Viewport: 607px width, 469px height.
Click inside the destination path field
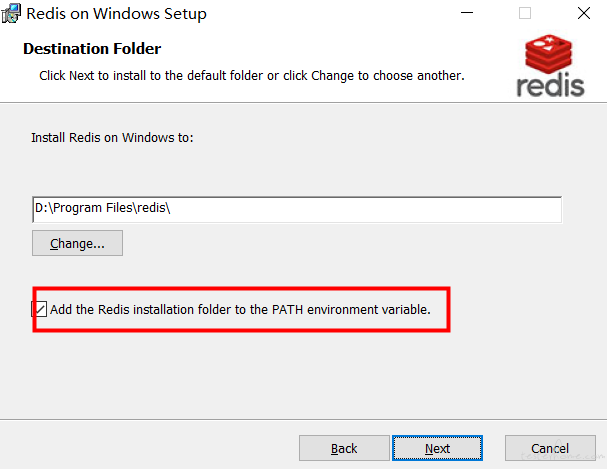tap(297, 209)
